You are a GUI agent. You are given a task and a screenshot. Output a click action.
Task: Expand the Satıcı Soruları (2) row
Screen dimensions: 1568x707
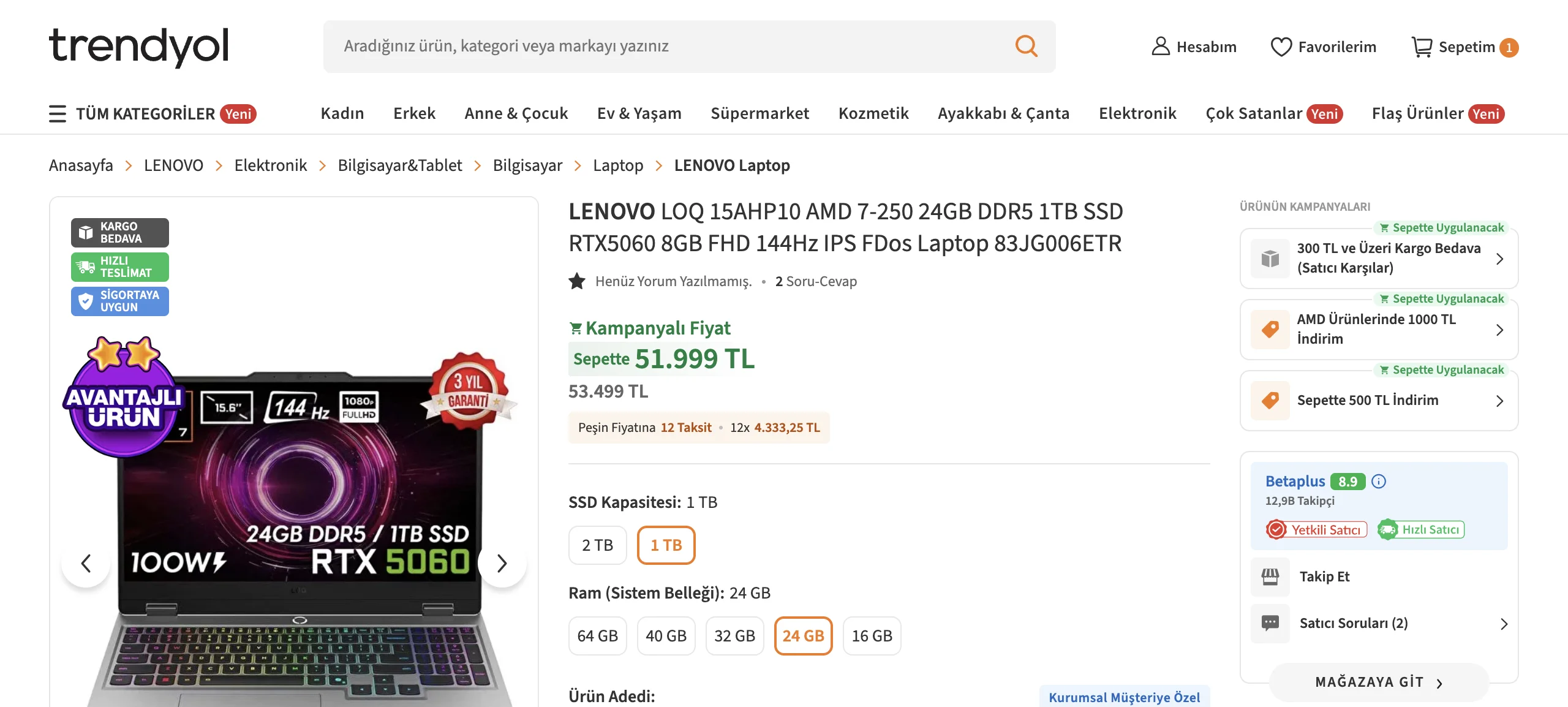click(x=1379, y=624)
